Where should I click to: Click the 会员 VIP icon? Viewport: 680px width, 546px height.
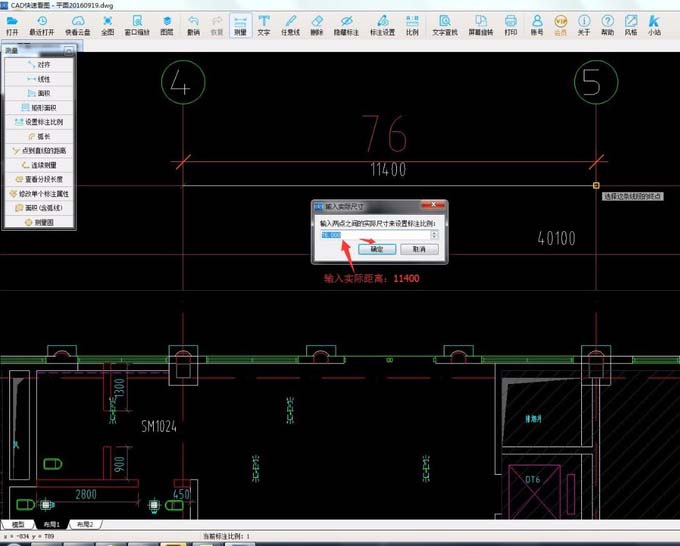pyautogui.click(x=560, y=24)
